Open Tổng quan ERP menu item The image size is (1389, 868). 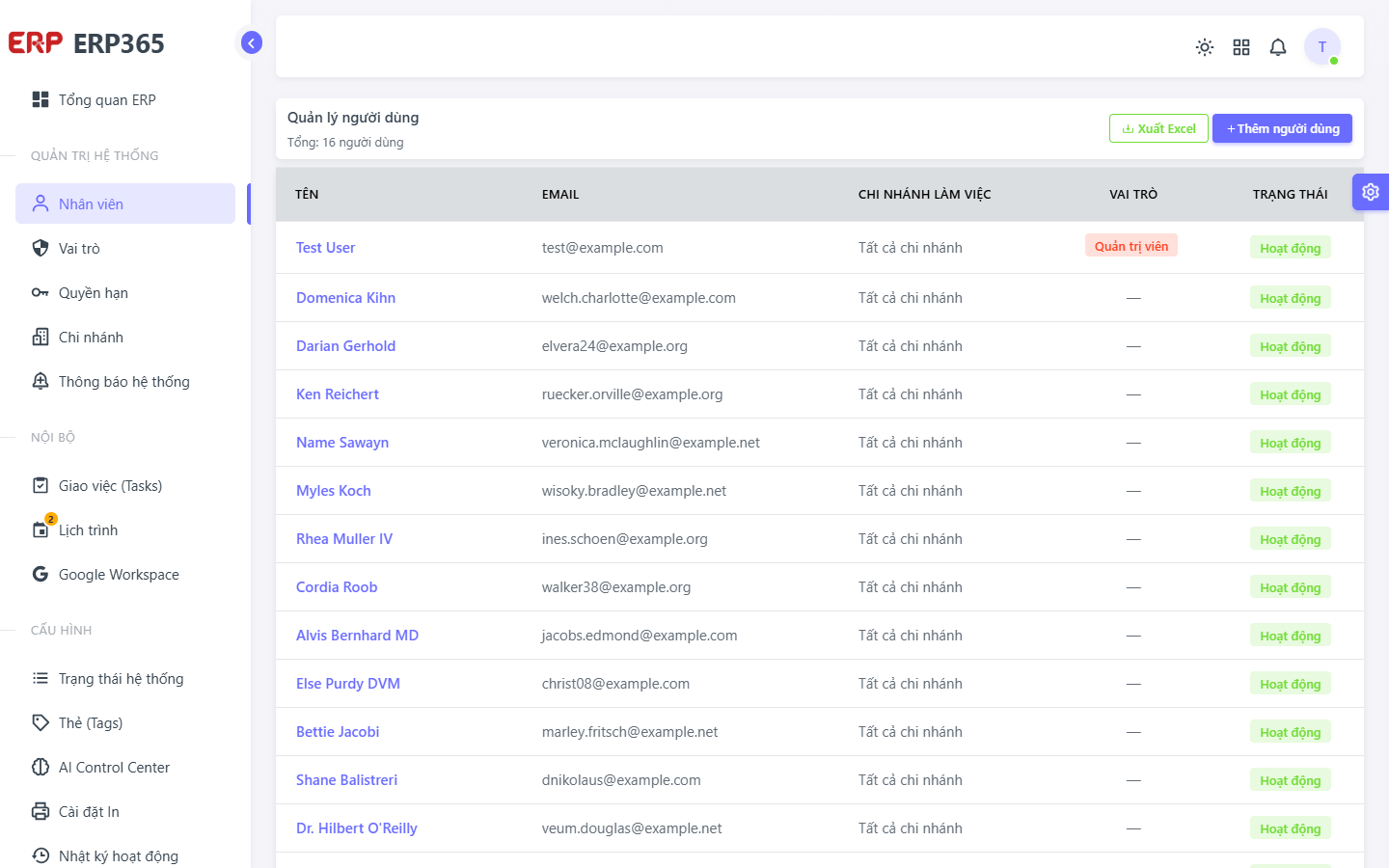pyautogui.click(x=125, y=99)
